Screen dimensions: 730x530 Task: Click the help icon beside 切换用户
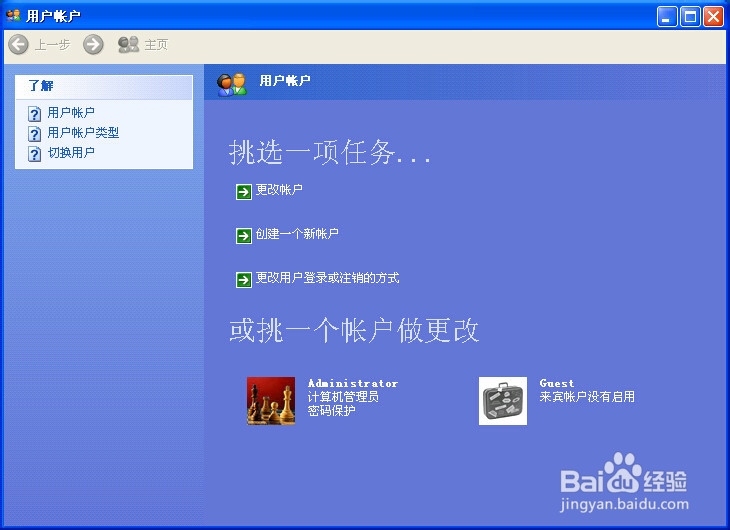pyautogui.click(x=34, y=154)
